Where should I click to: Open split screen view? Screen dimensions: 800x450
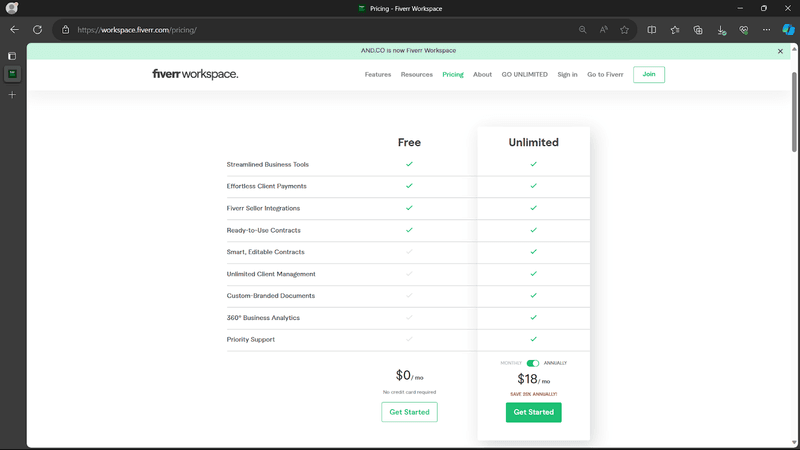pos(652,30)
